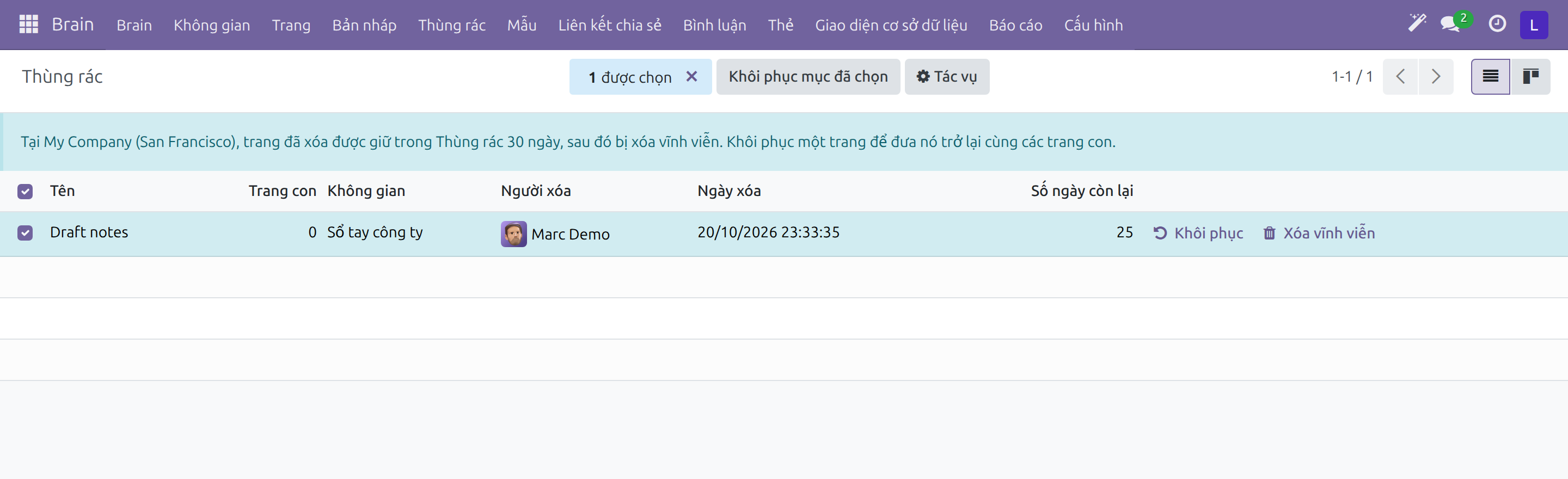Clear the selection with the X icon
Image resolution: width=1568 pixels, height=479 pixels.
[691, 76]
